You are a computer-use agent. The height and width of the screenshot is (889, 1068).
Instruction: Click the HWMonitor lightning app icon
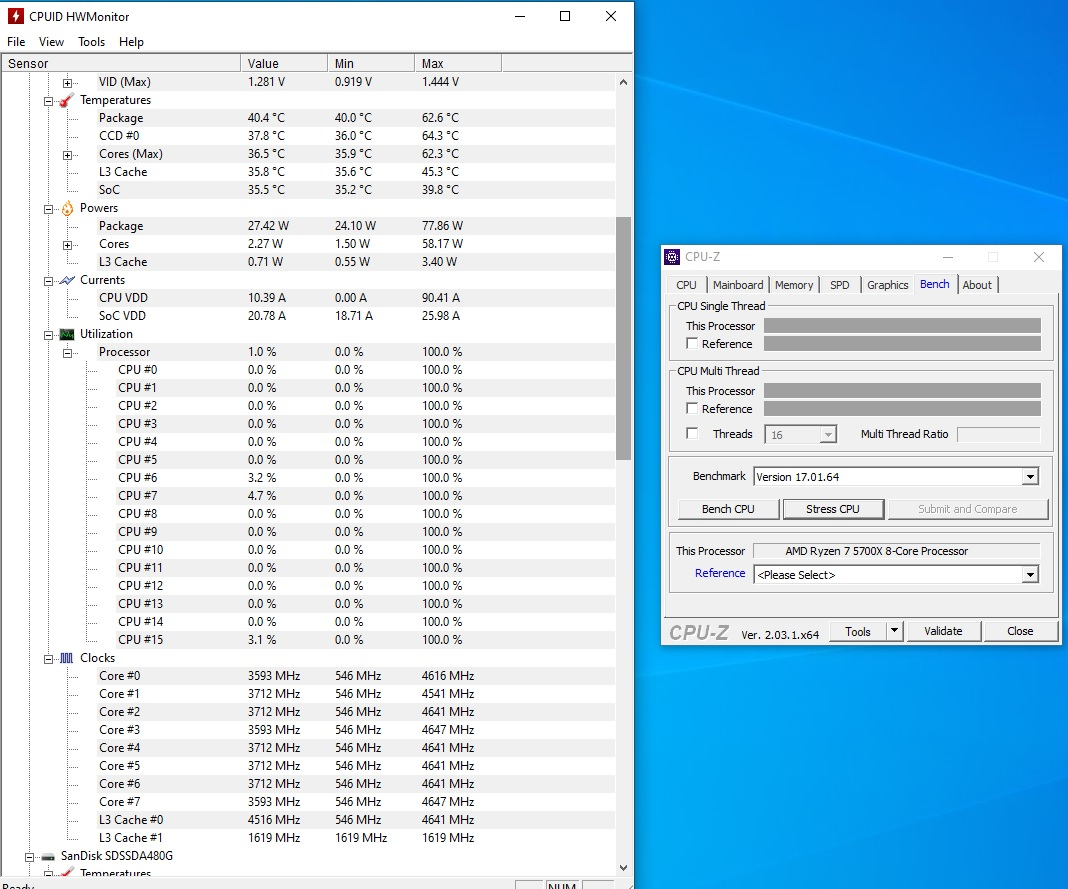(16, 16)
